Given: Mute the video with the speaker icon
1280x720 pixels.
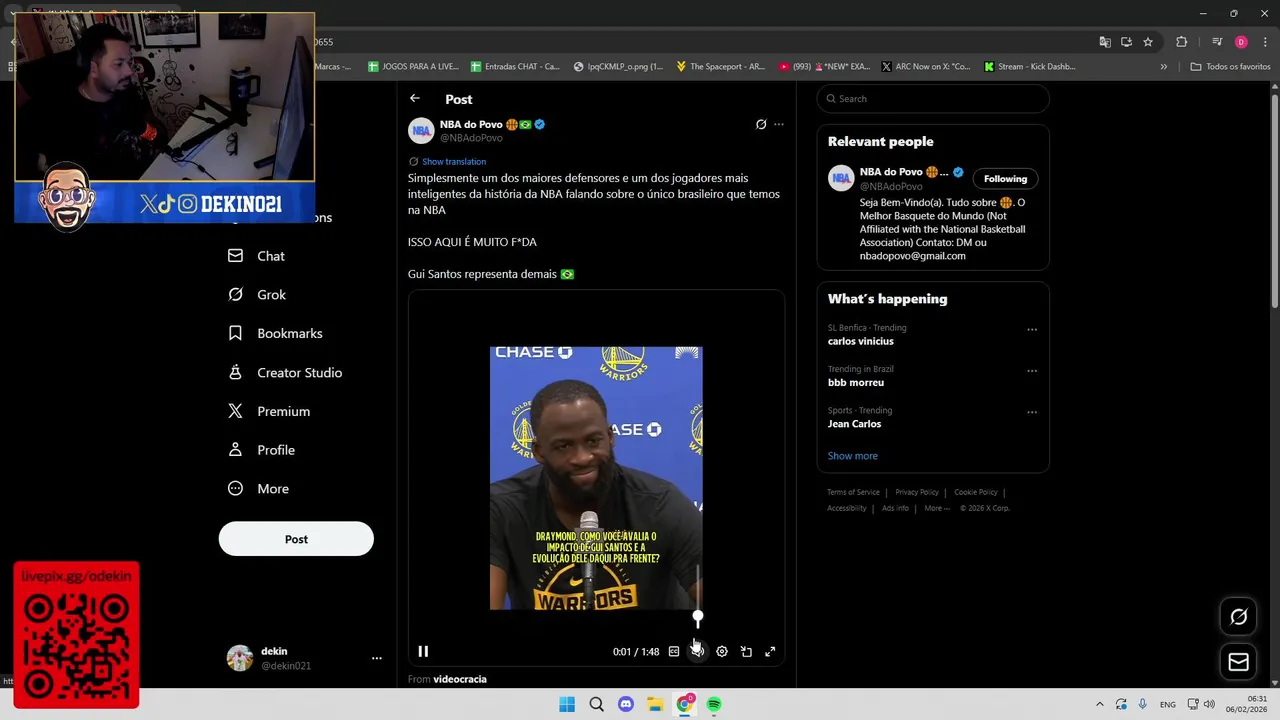Looking at the screenshot, I should coord(698,651).
